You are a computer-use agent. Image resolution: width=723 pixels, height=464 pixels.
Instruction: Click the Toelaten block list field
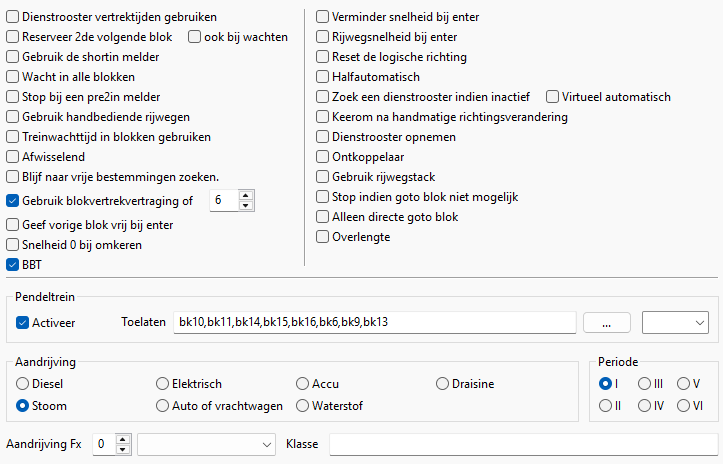[x=374, y=322]
